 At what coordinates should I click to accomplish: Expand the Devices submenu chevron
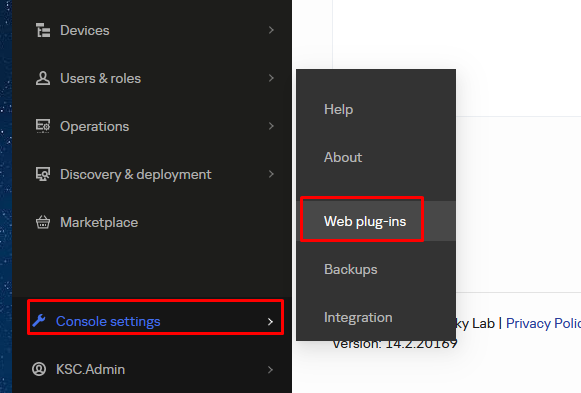271,30
